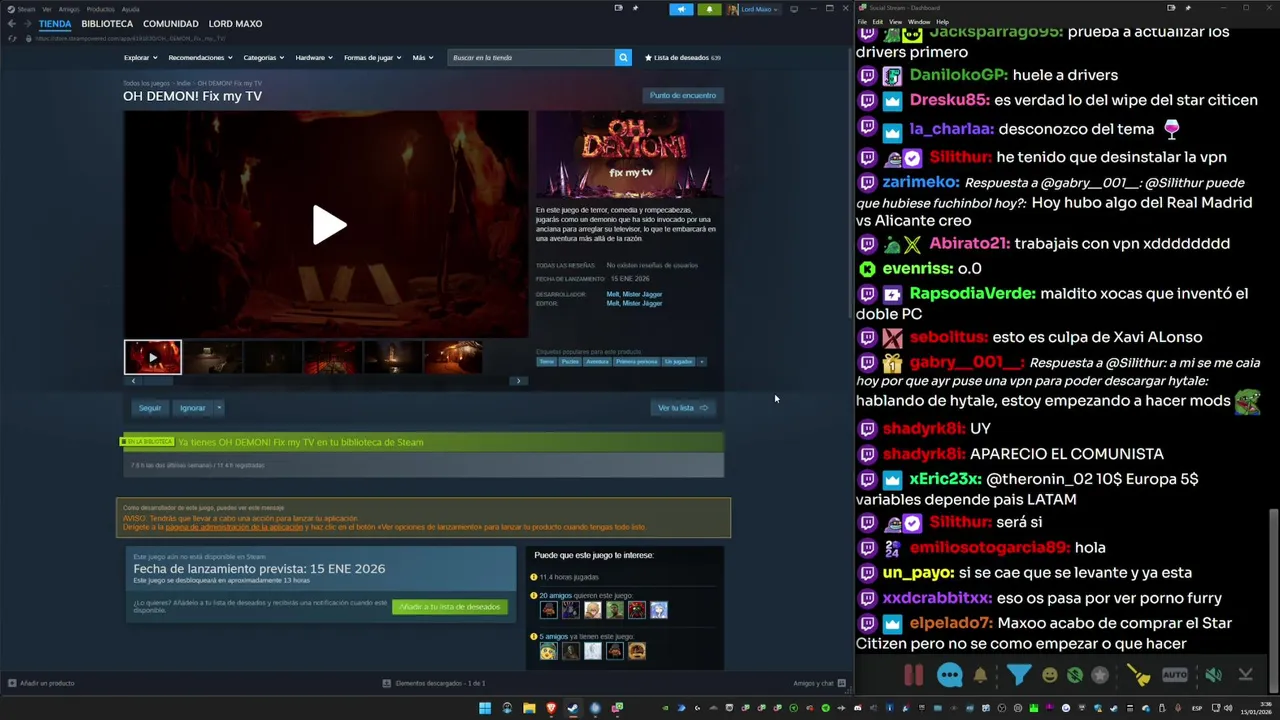Click Añadir a tu lista de deseados

click(450, 607)
